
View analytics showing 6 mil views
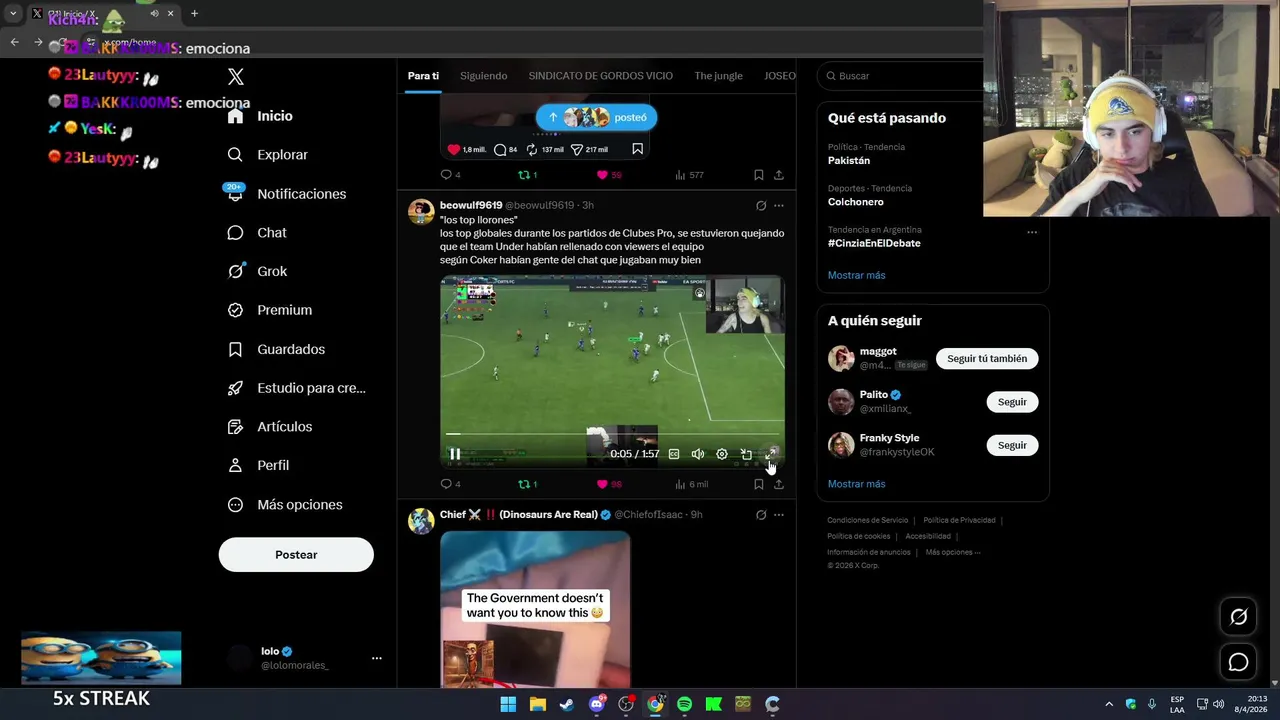[691, 484]
